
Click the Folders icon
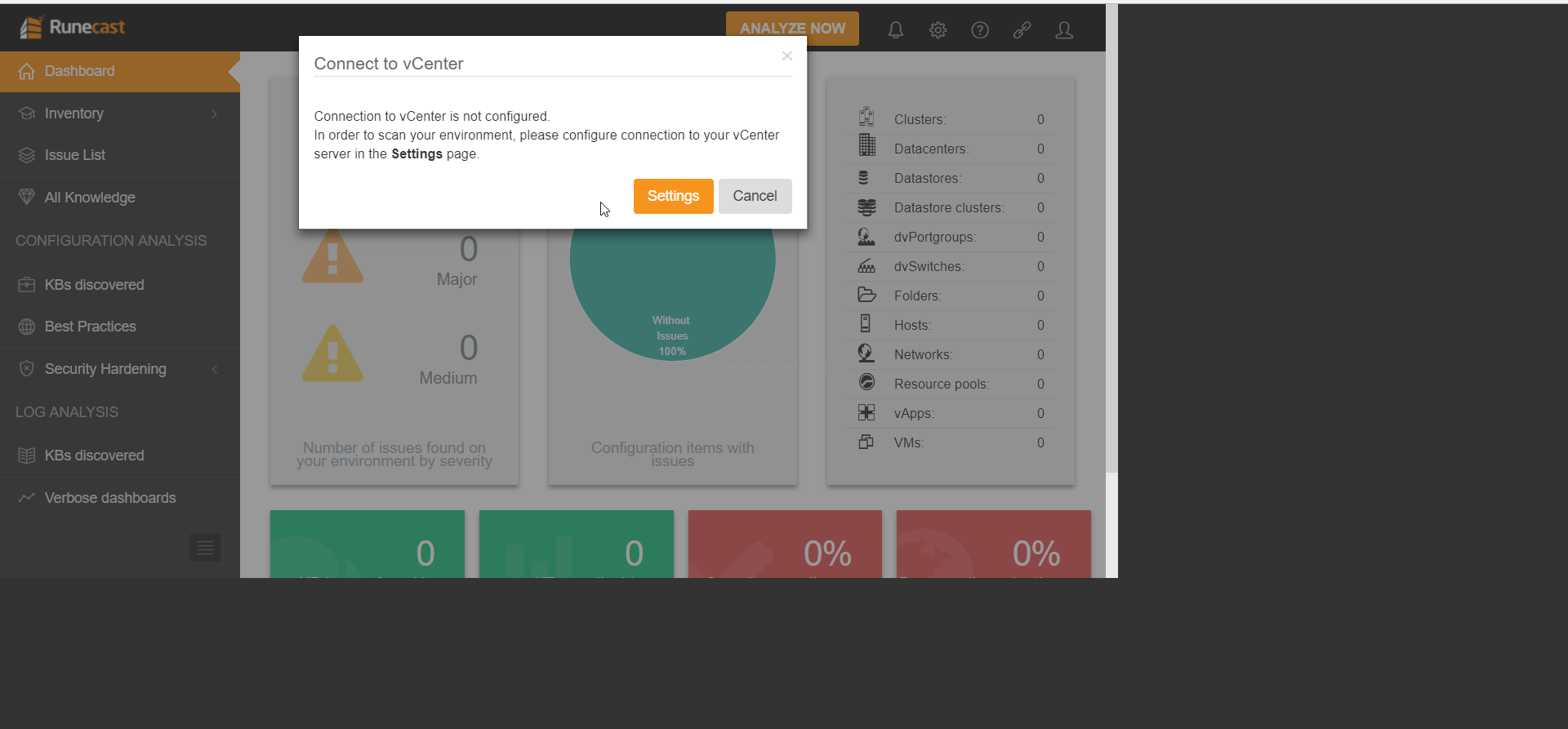(866, 295)
